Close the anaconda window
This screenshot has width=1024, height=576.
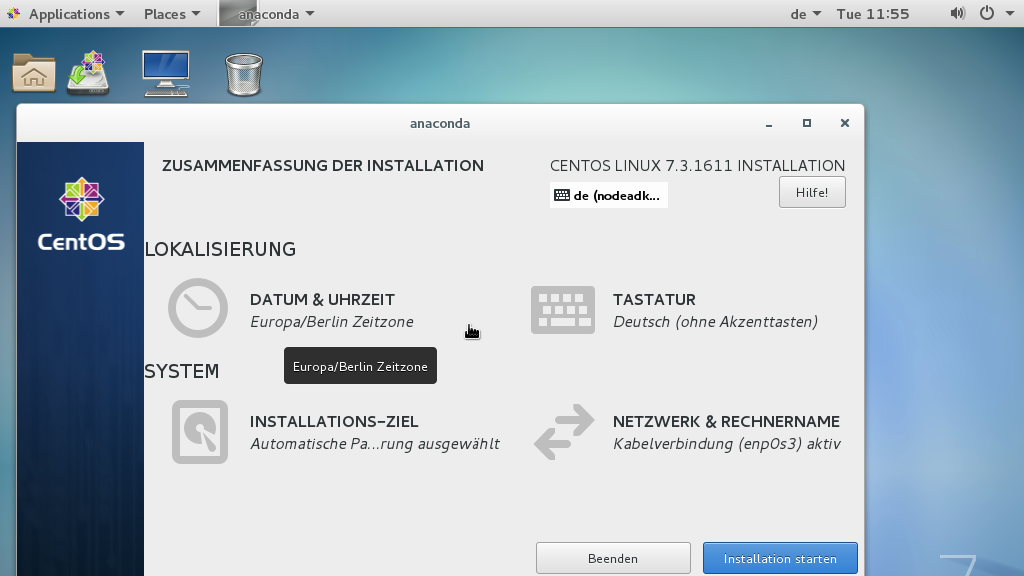pyautogui.click(x=844, y=123)
